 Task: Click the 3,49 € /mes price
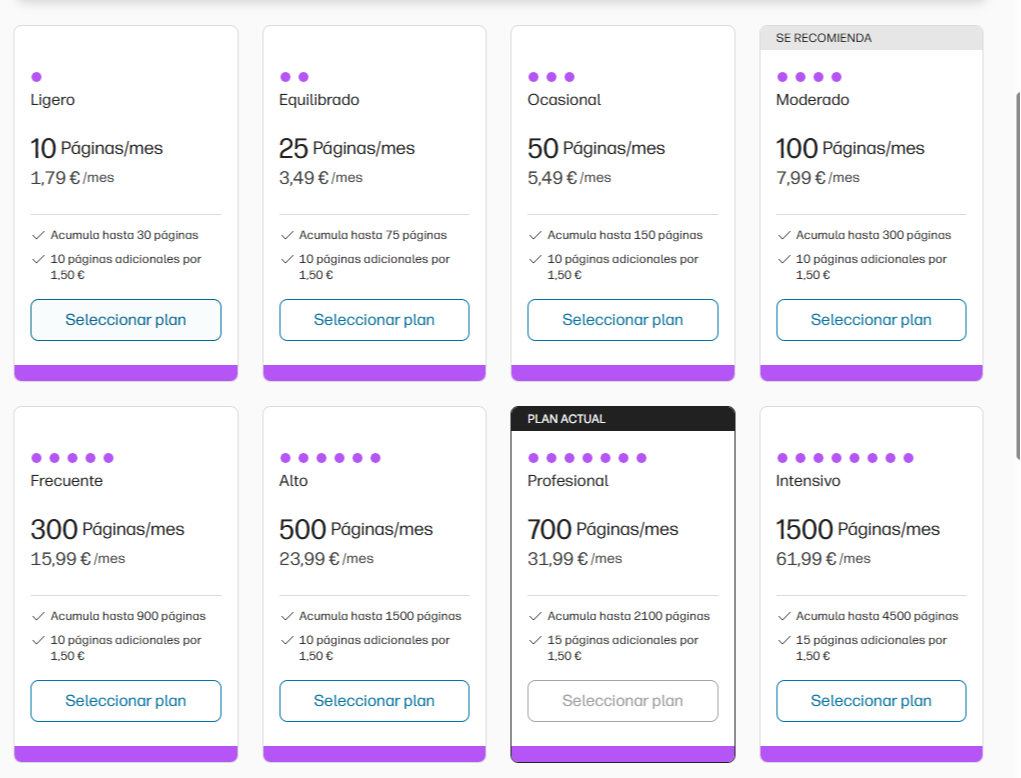[321, 178]
